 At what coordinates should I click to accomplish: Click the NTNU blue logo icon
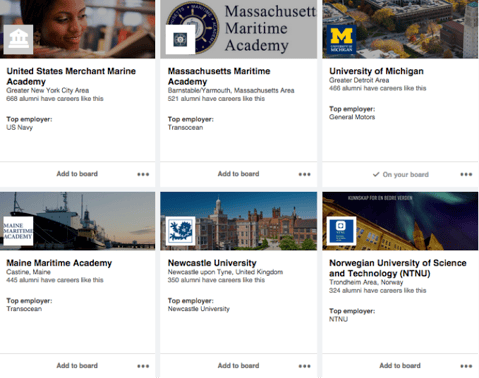coord(341,231)
